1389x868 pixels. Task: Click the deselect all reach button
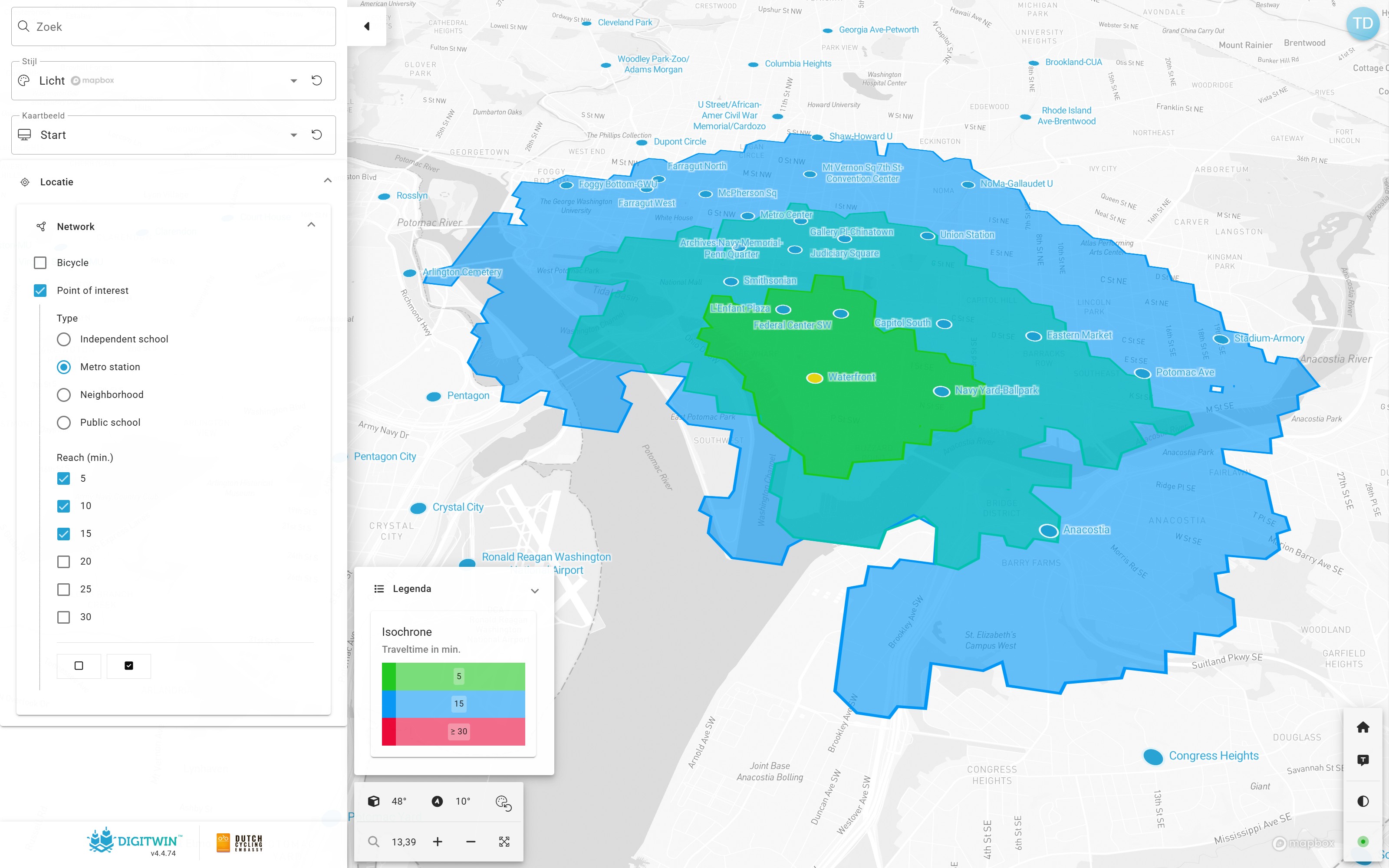[x=79, y=666]
